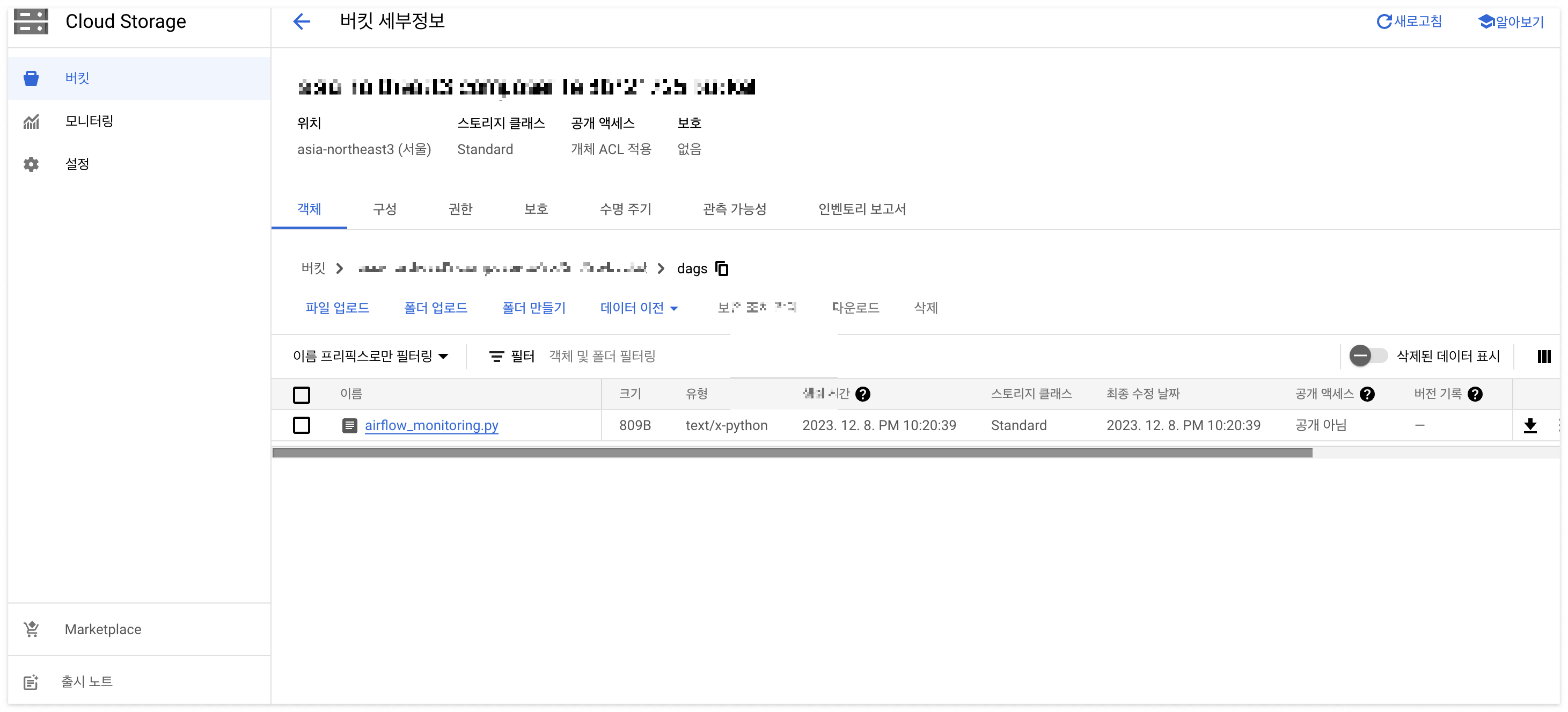Switch to the 구성 tab

384,209
